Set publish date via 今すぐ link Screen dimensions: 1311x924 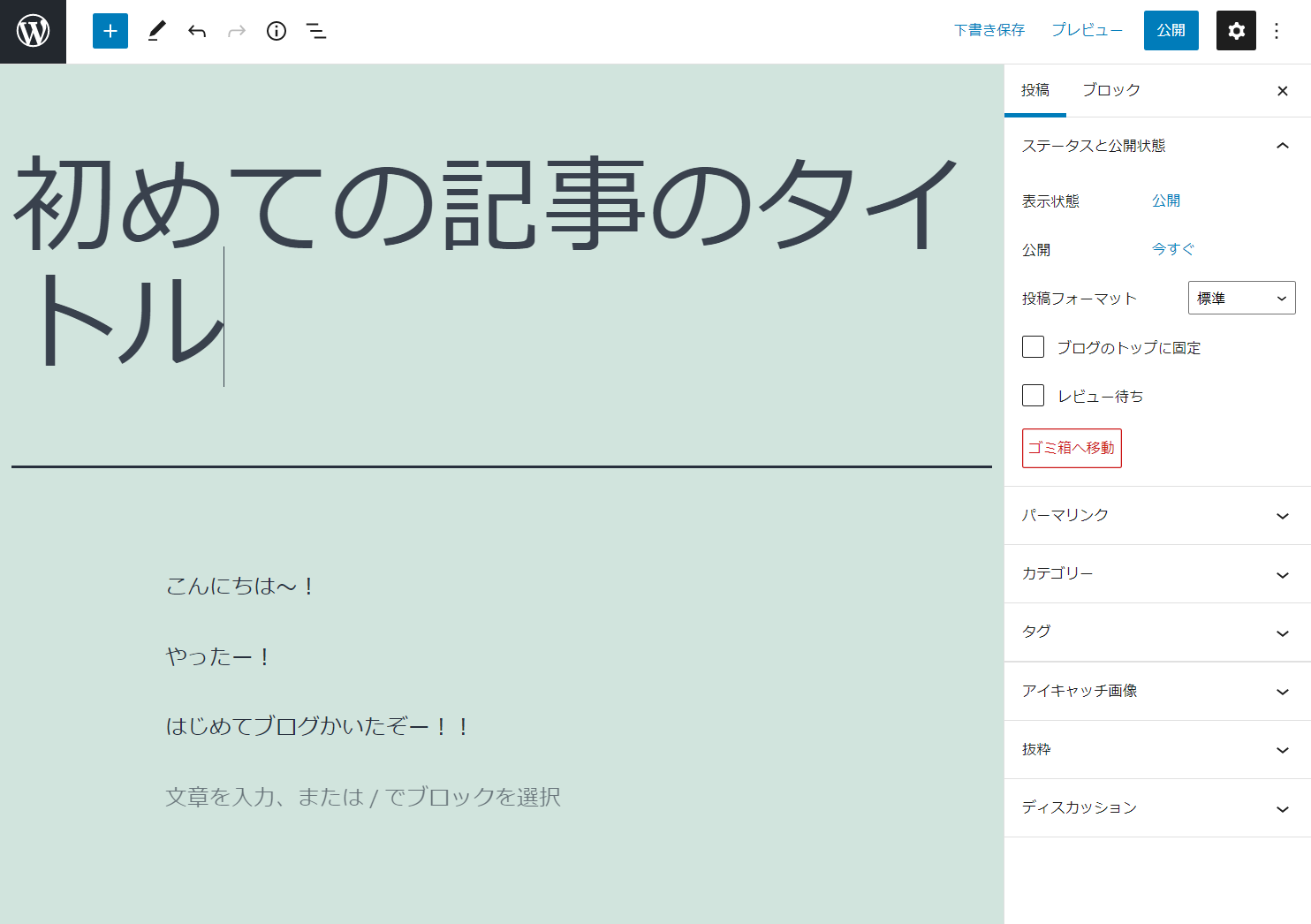point(1173,249)
